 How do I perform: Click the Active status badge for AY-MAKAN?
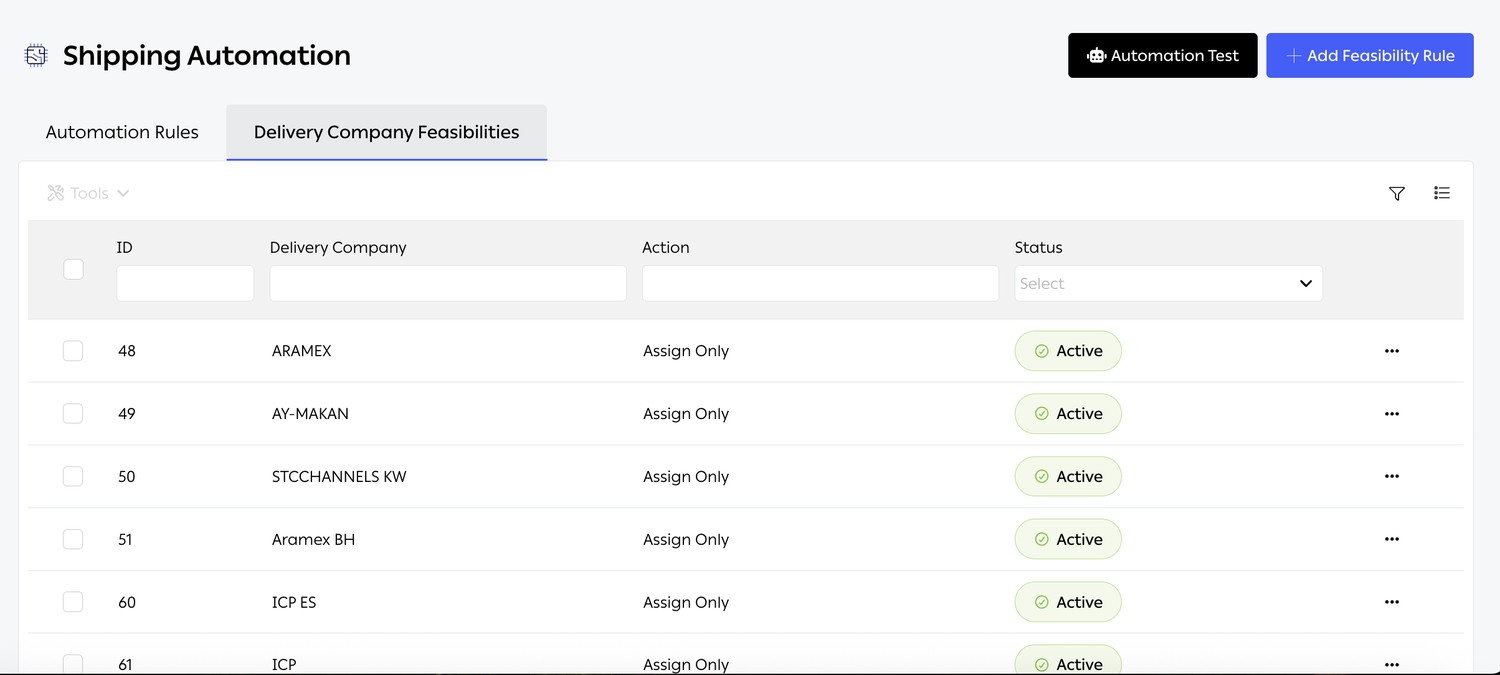(x=1068, y=414)
